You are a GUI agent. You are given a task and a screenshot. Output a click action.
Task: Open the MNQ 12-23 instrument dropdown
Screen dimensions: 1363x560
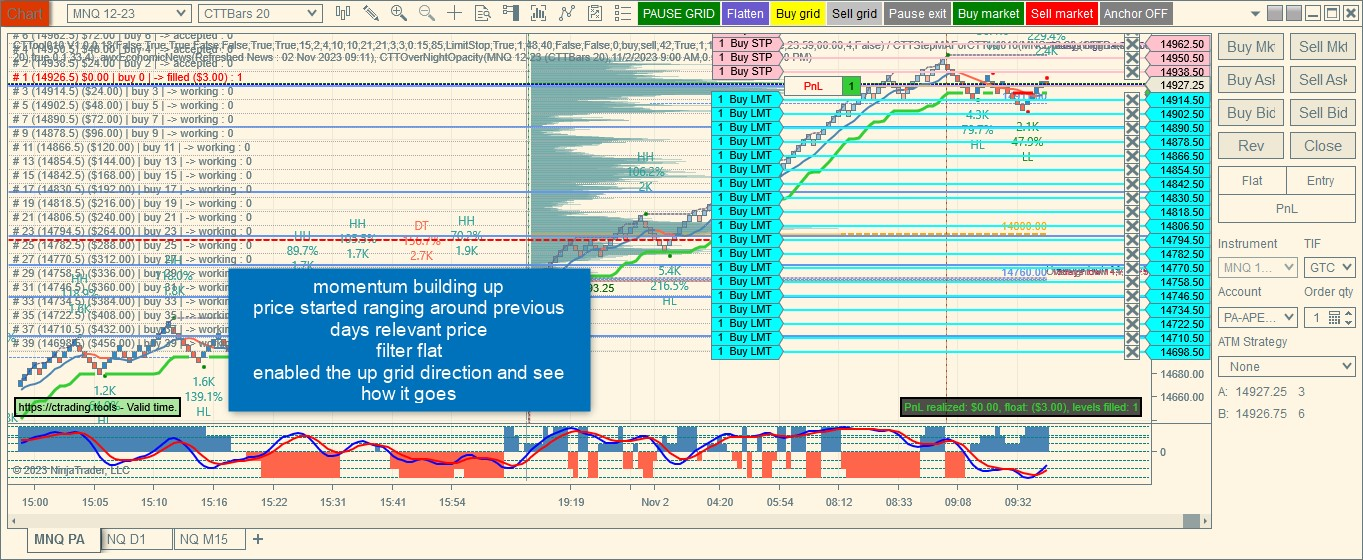click(128, 13)
